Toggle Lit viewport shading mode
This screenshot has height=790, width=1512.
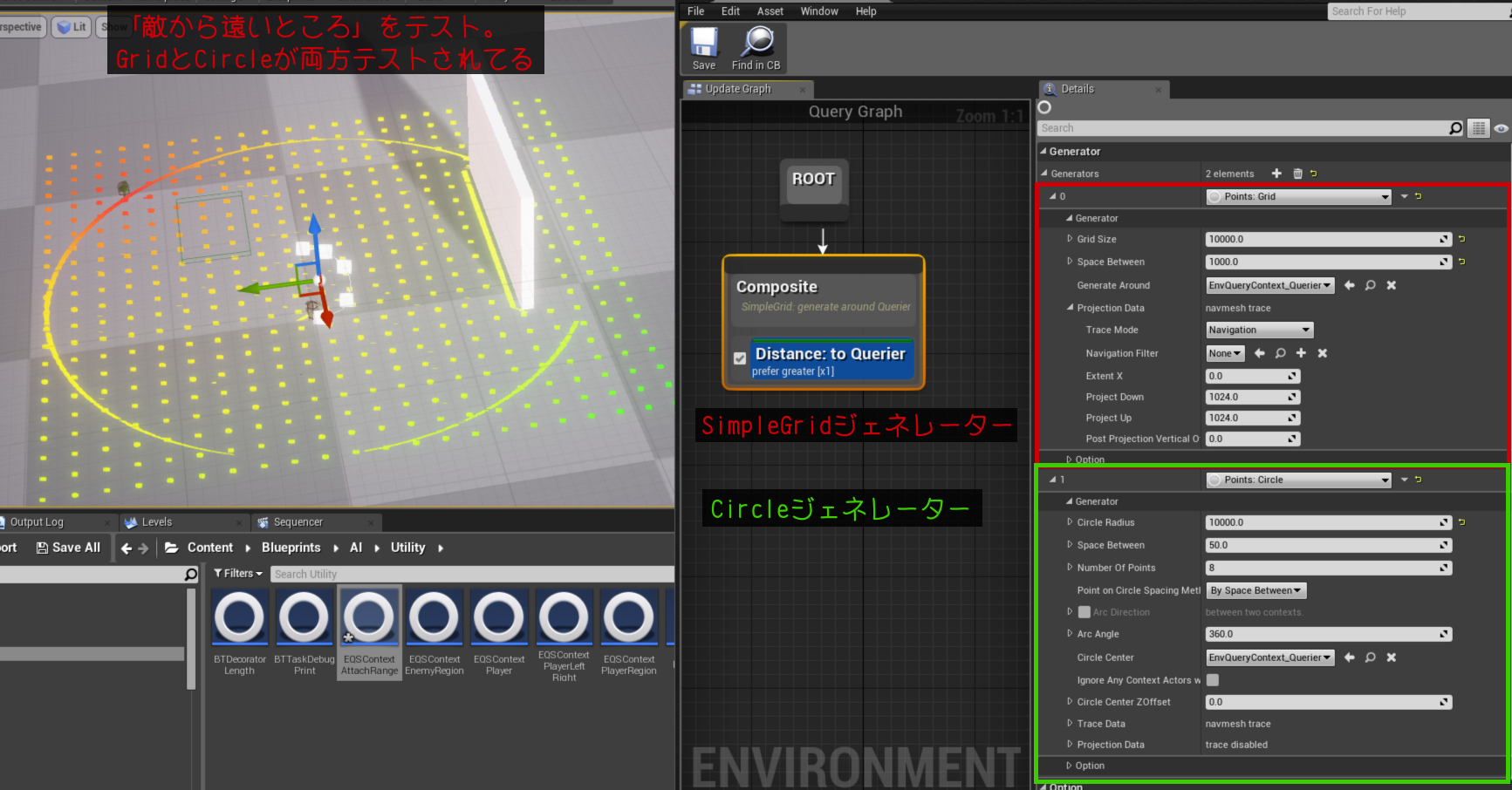click(71, 26)
